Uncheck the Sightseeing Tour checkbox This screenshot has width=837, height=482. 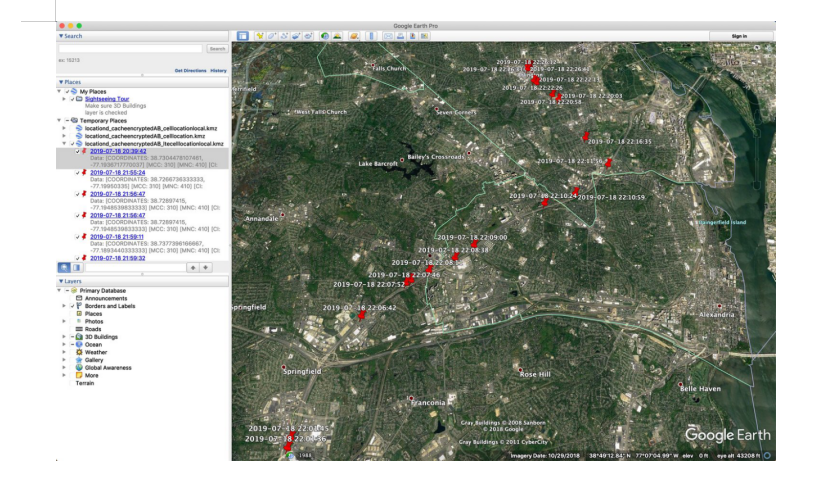point(72,99)
